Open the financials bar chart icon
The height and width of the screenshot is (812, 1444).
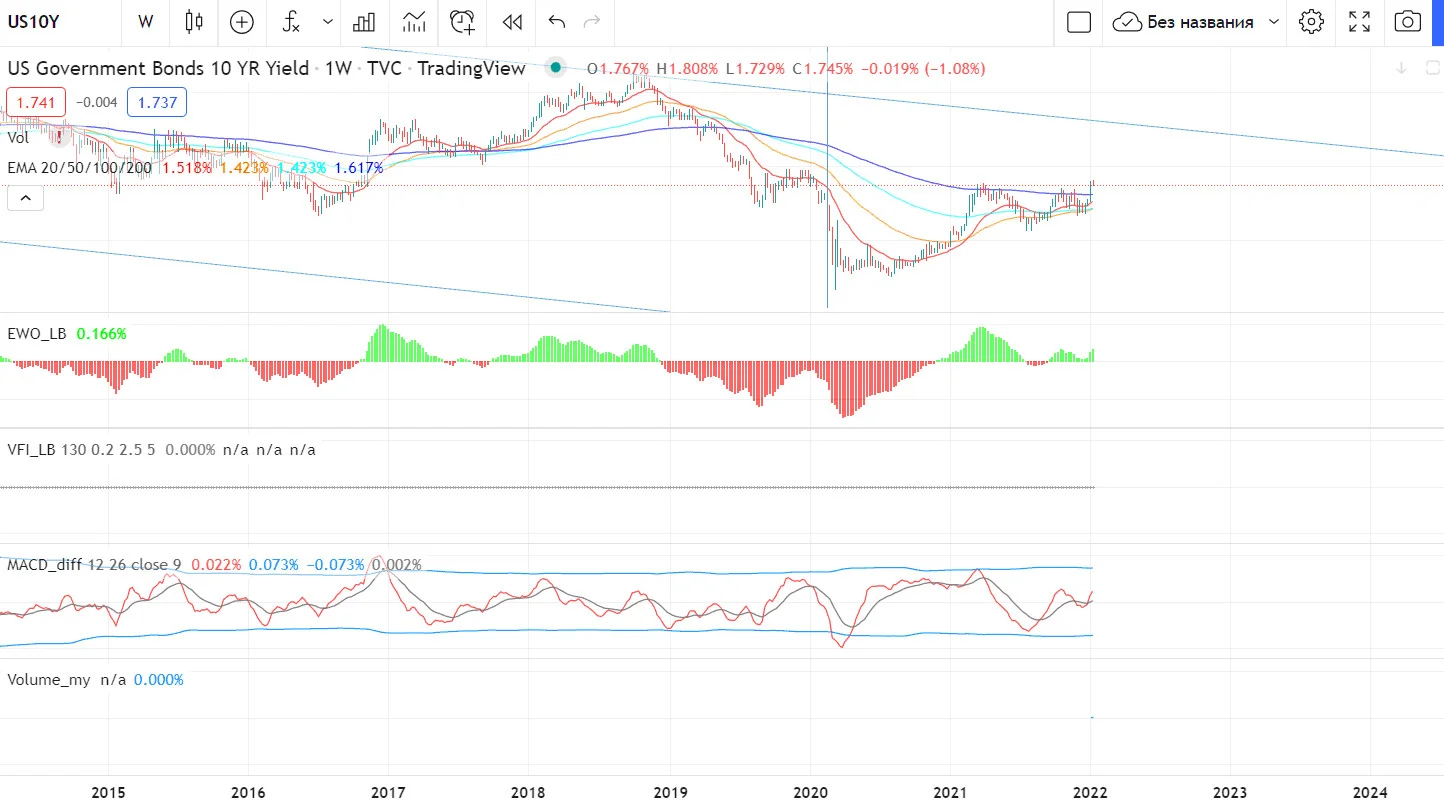pos(364,21)
